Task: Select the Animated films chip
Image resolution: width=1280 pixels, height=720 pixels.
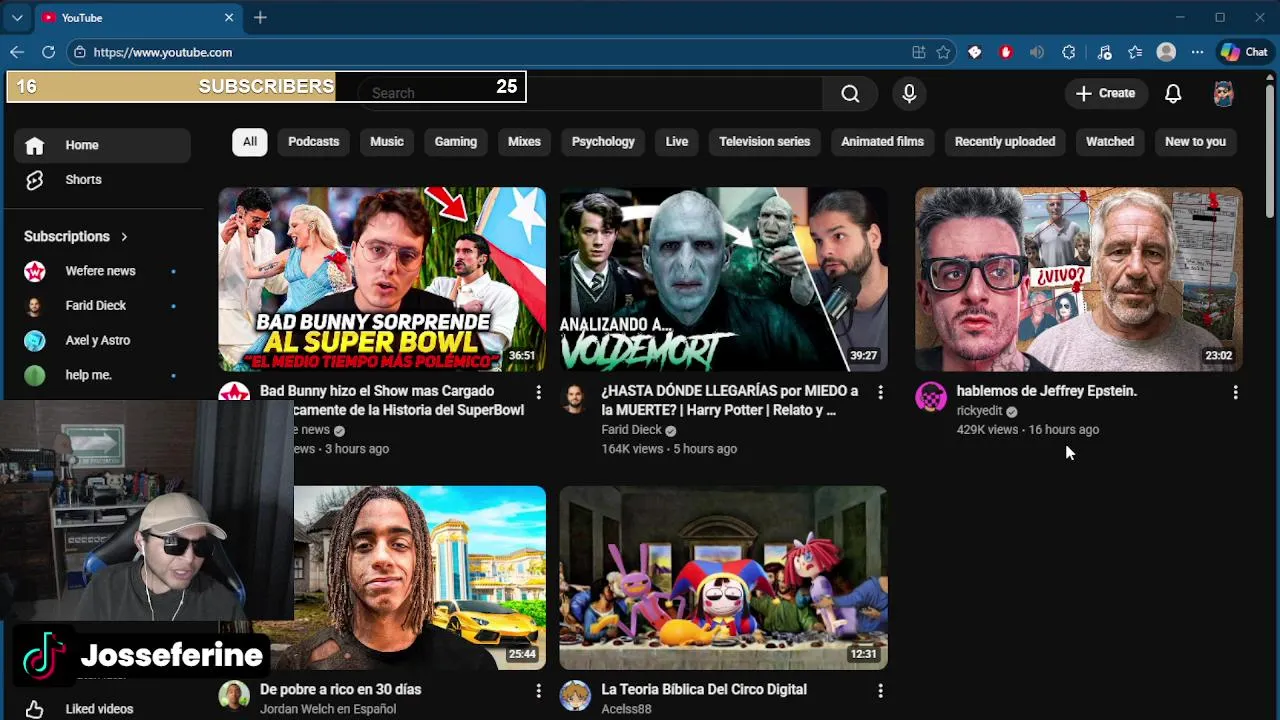Action: [x=882, y=142]
